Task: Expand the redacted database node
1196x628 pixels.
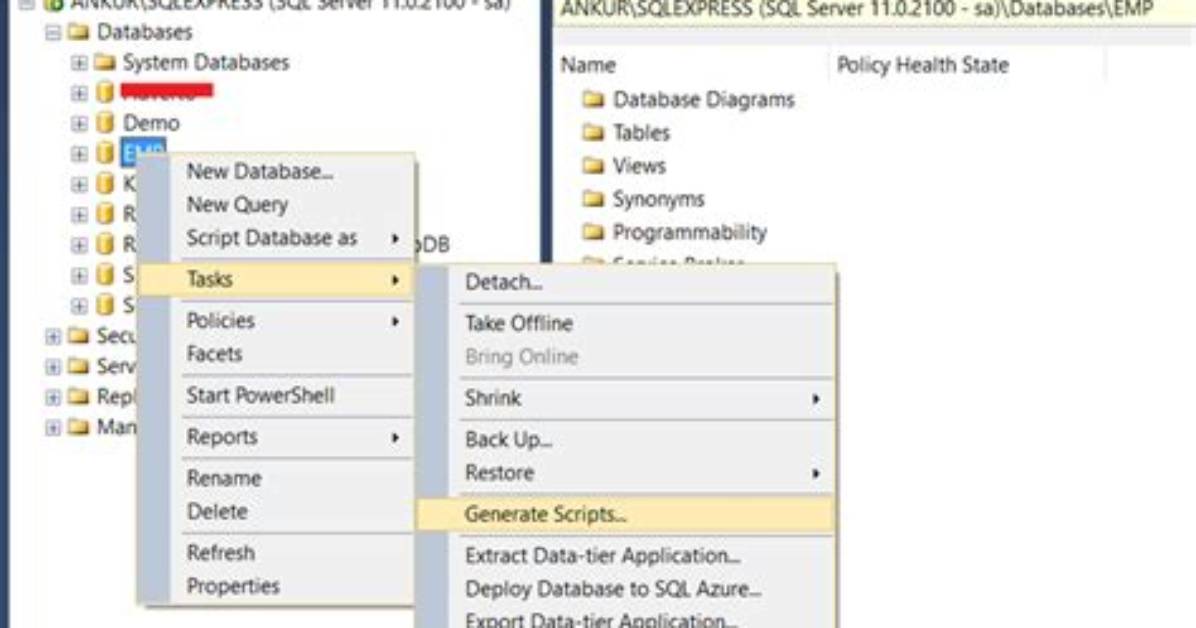Action: 79,93
